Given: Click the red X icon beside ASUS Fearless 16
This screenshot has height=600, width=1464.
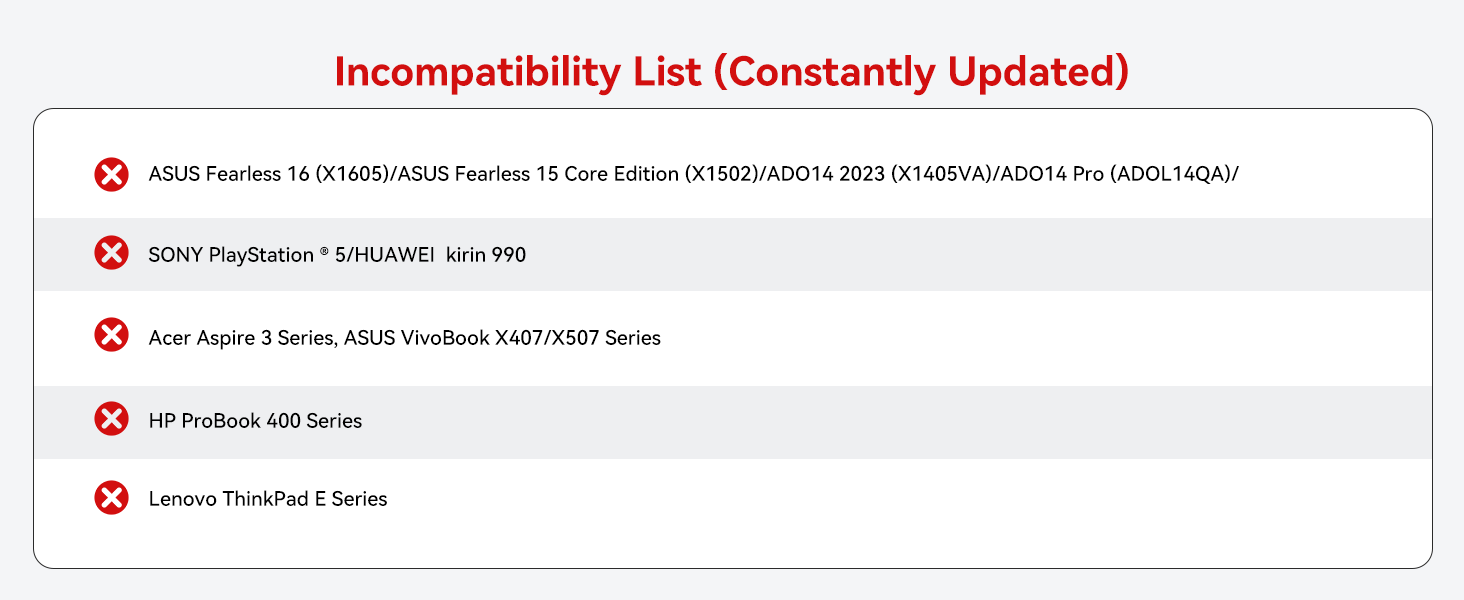Looking at the screenshot, I should [111, 175].
